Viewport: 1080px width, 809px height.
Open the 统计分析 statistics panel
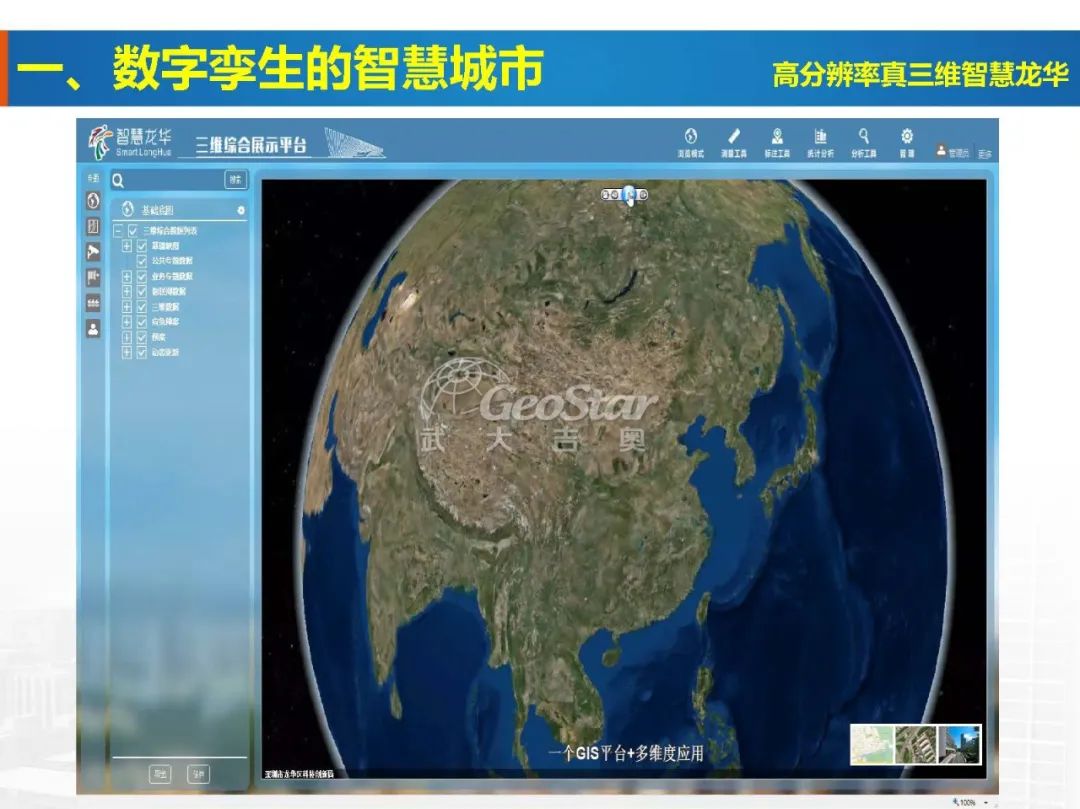821,140
